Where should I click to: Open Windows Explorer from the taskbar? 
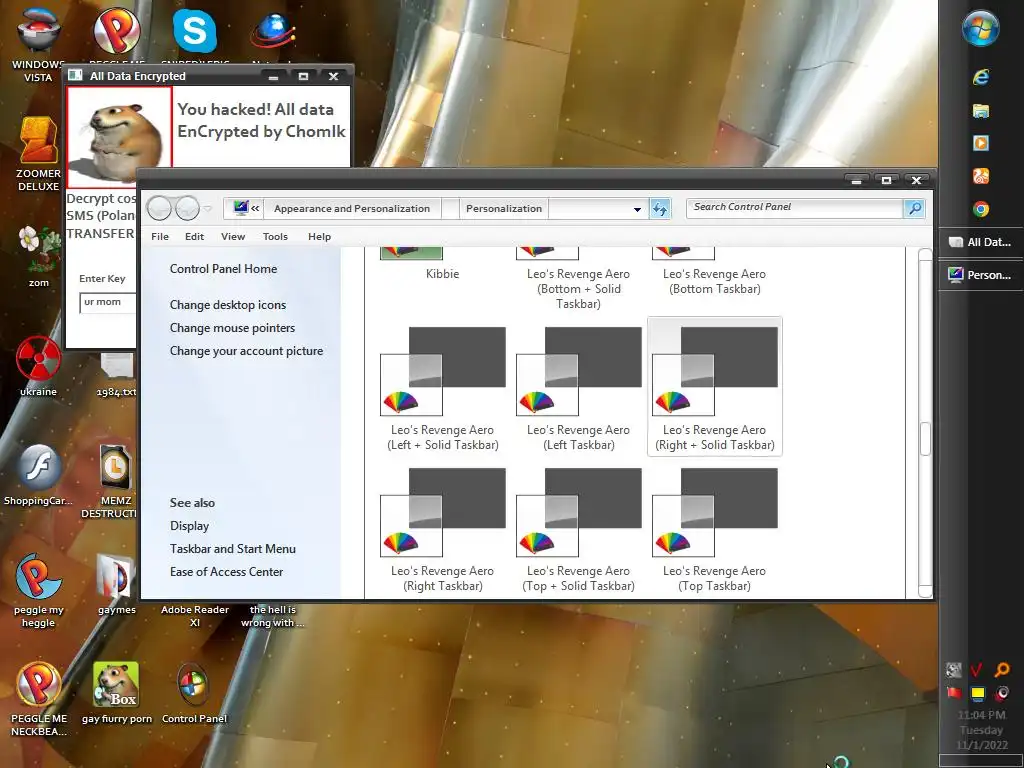coord(981,110)
